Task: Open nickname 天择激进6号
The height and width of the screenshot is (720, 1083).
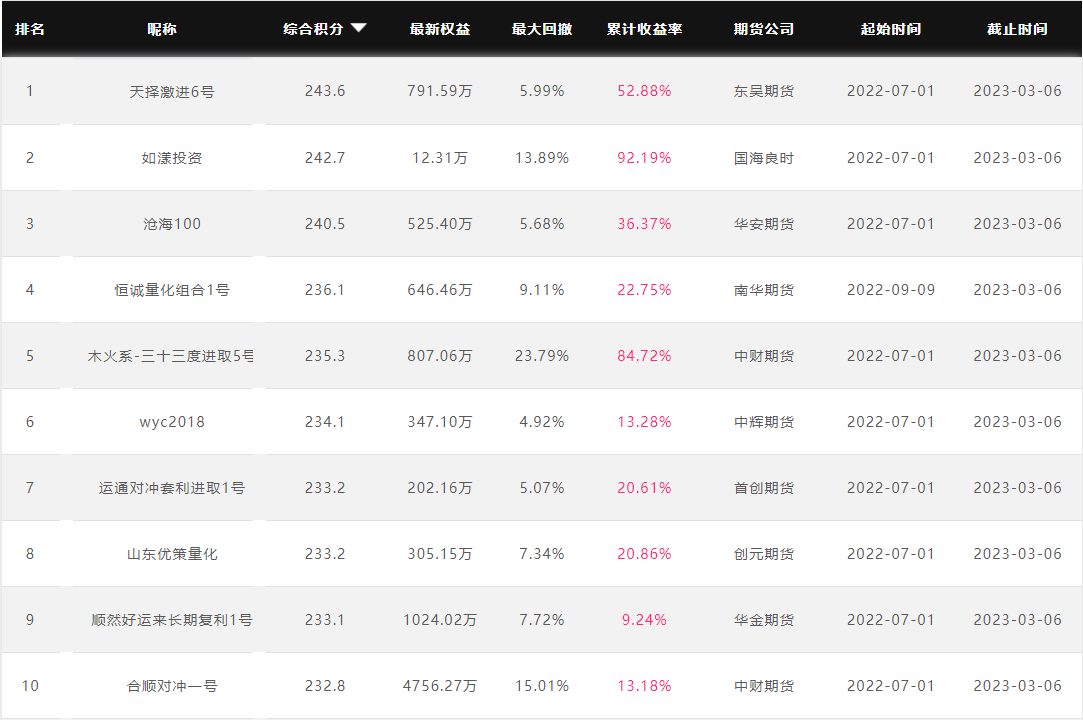Action: click(172, 91)
